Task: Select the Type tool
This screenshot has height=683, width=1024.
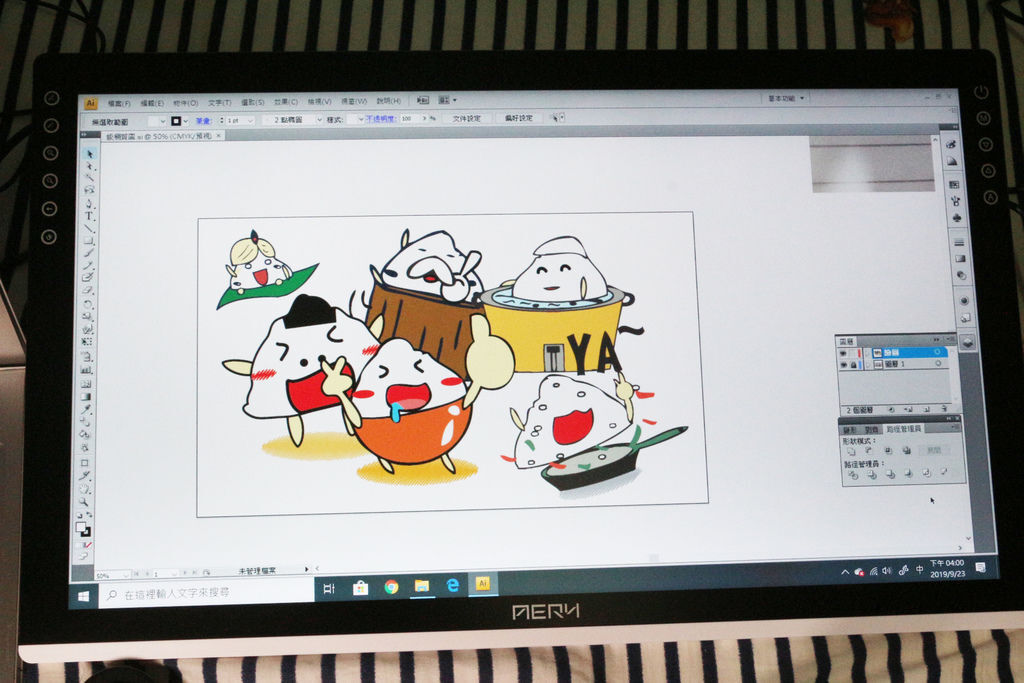Action: (89, 216)
